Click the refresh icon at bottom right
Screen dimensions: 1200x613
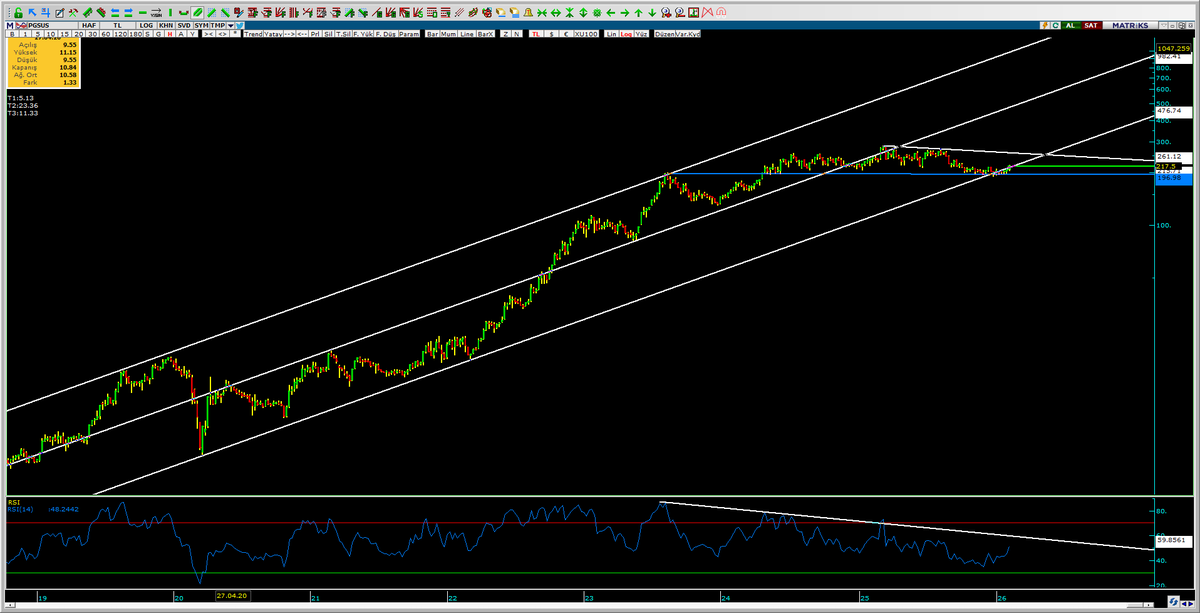(x=1173, y=602)
